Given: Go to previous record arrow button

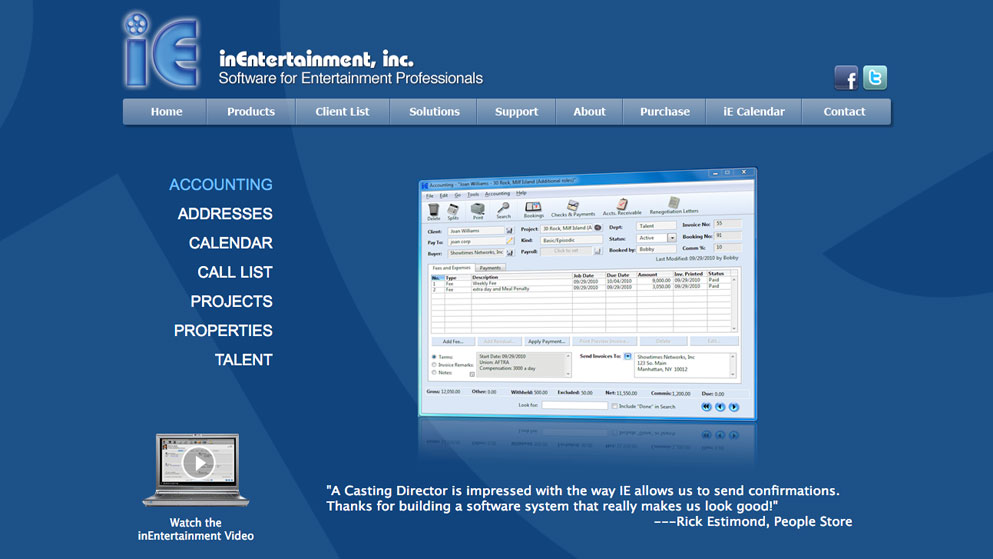Looking at the screenshot, I should click(x=720, y=407).
